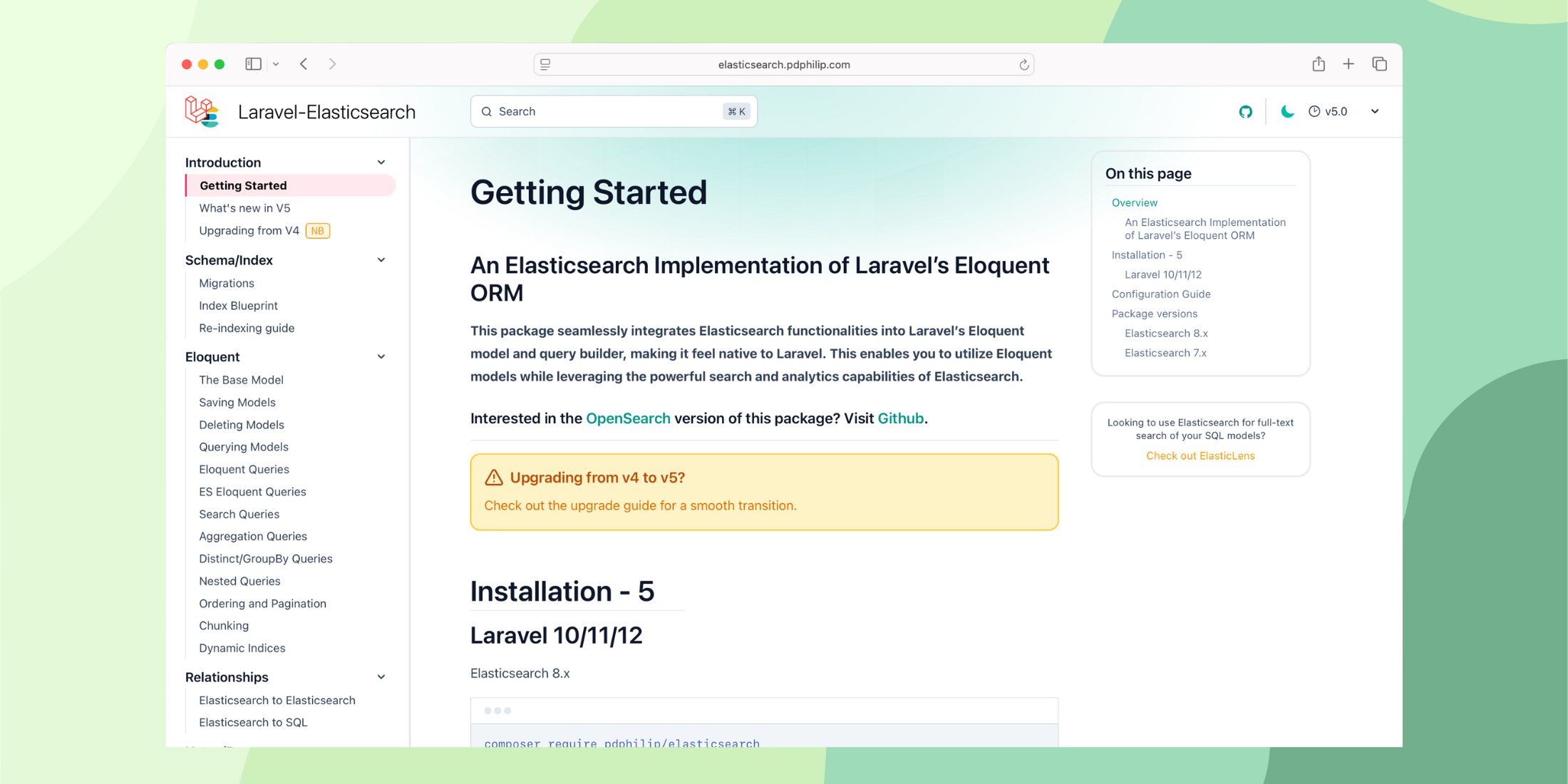This screenshot has width=1568, height=784.
Task: Collapse the Introduction section
Action: (x=382, y=162)
